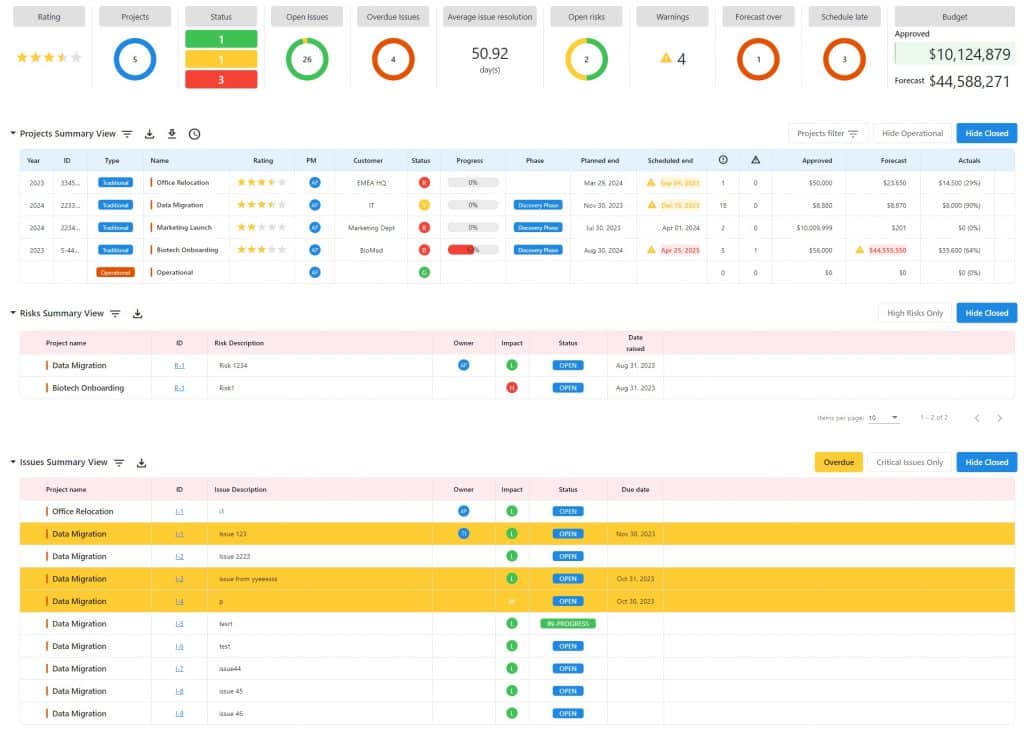Viewport: 1024px width, 729px height.
Task: Open the Issues Summary View filter icon
Action: click(x=119, y=463)
